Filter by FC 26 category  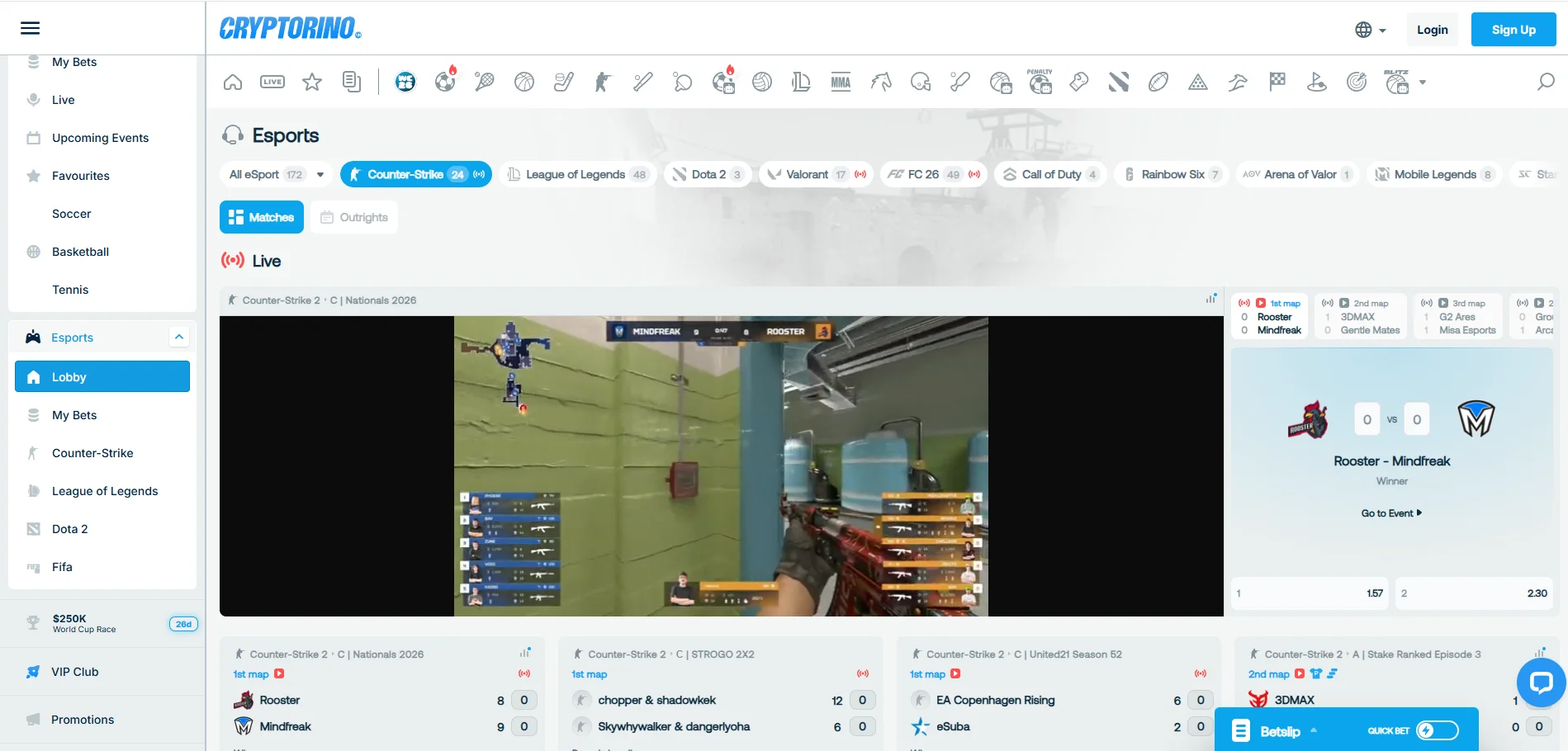934,174
